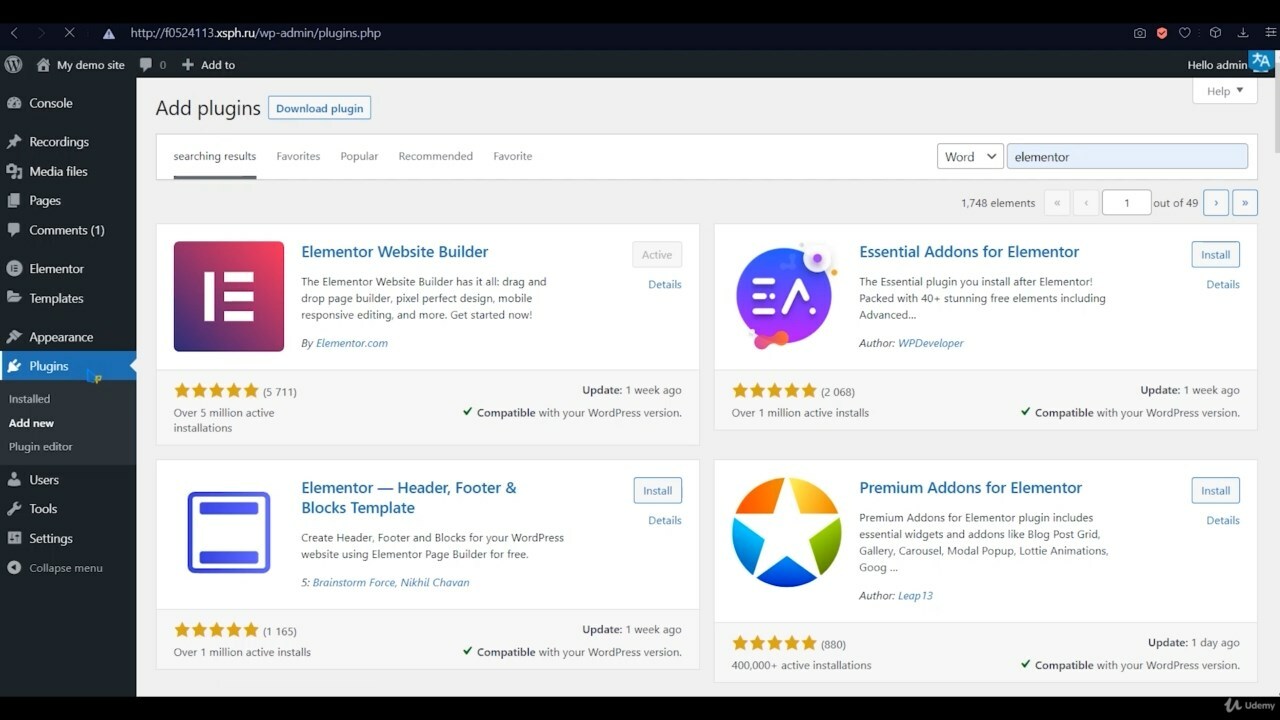Screen dimensions: 1280x720
Task: Click the elementor plugin search field
Action: click(x=1127, y=157)
